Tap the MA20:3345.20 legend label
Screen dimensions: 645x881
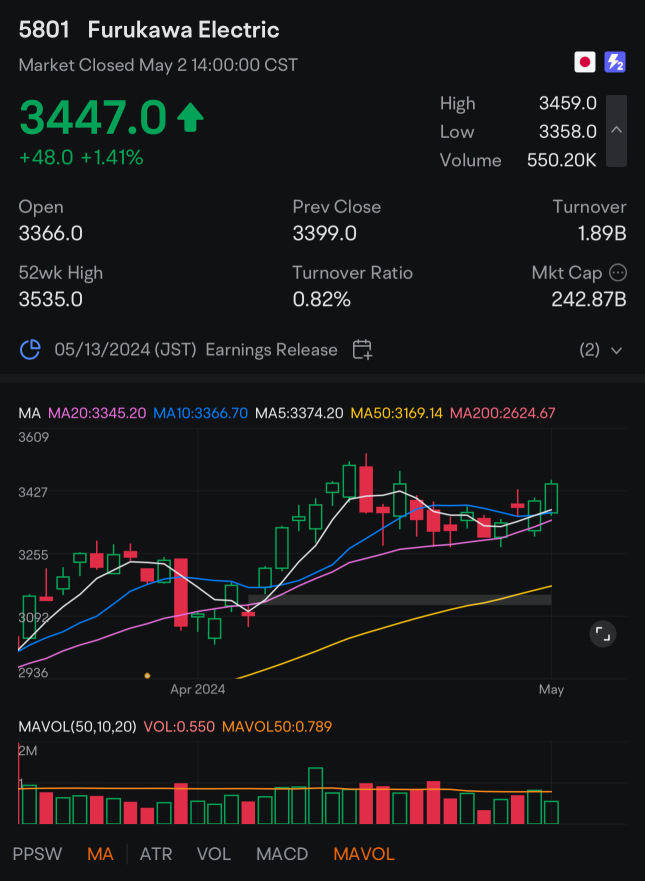[97, 414]
